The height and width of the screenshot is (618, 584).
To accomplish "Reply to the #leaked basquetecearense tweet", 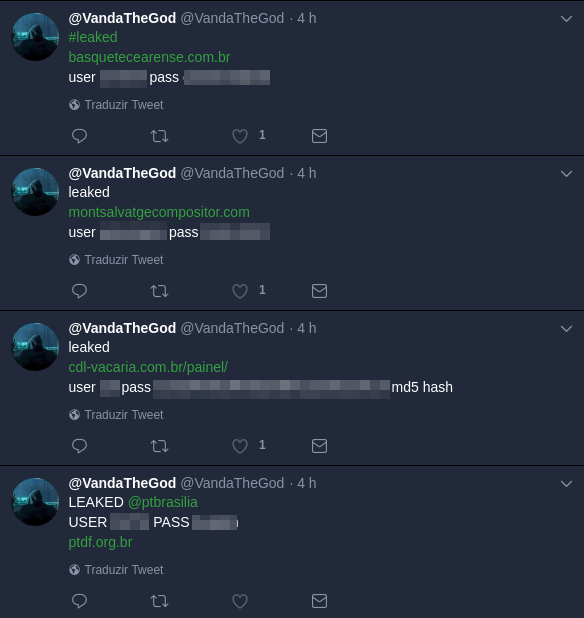I will (x=79, y=136).
